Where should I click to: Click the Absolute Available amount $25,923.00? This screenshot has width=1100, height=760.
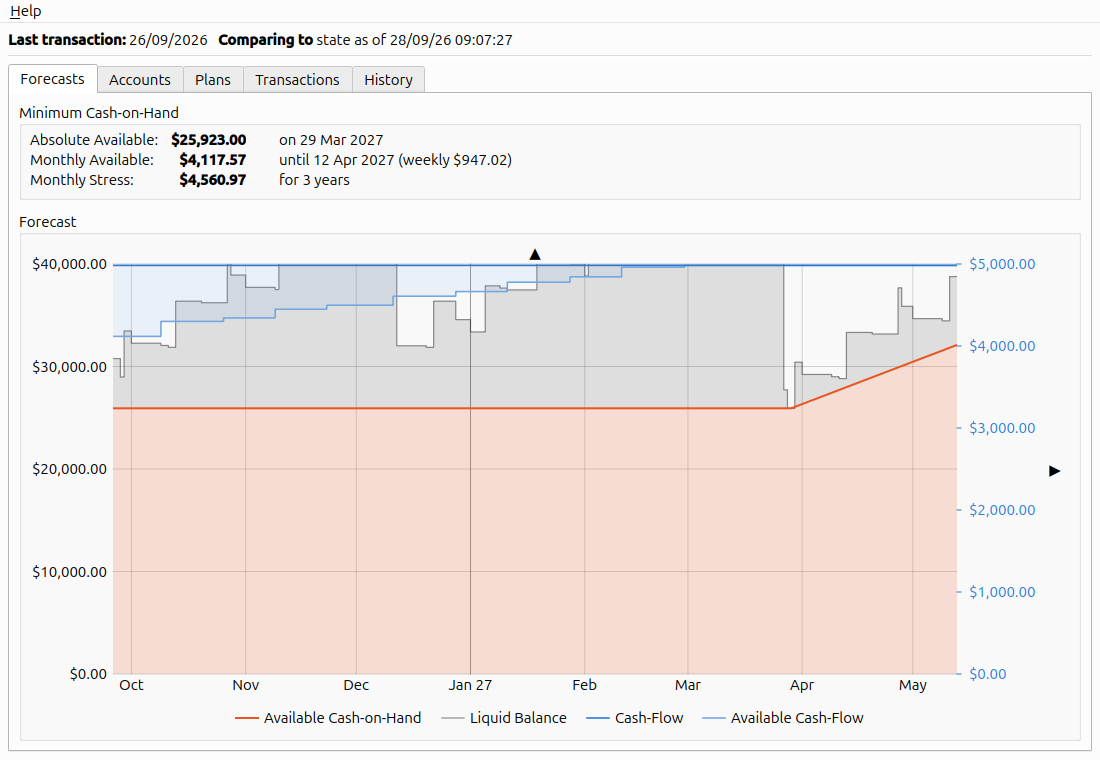(x=208, y=140)
